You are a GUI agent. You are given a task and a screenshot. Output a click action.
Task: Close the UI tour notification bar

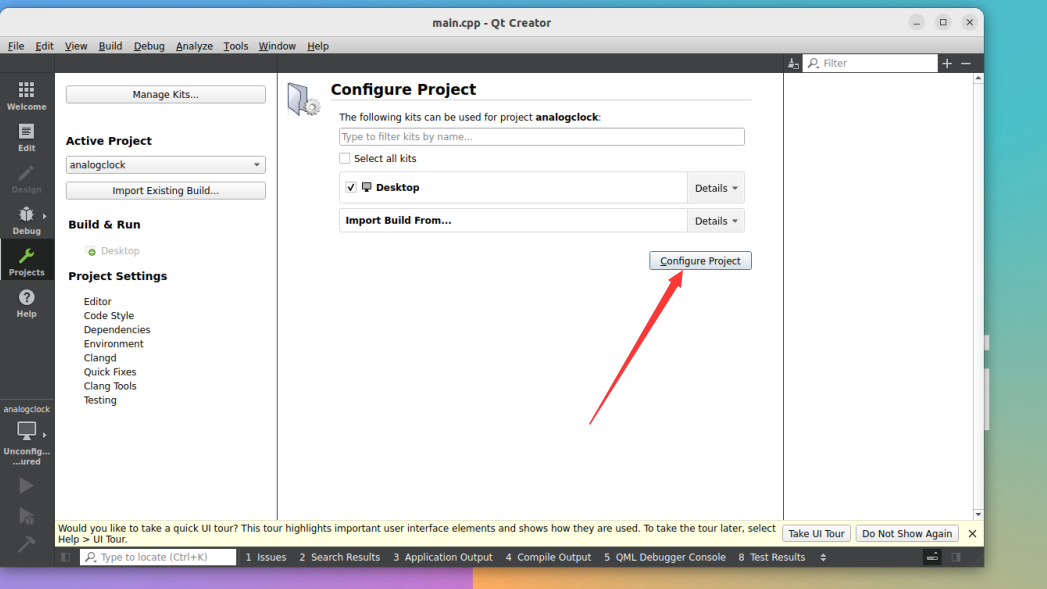coord(972,534)
